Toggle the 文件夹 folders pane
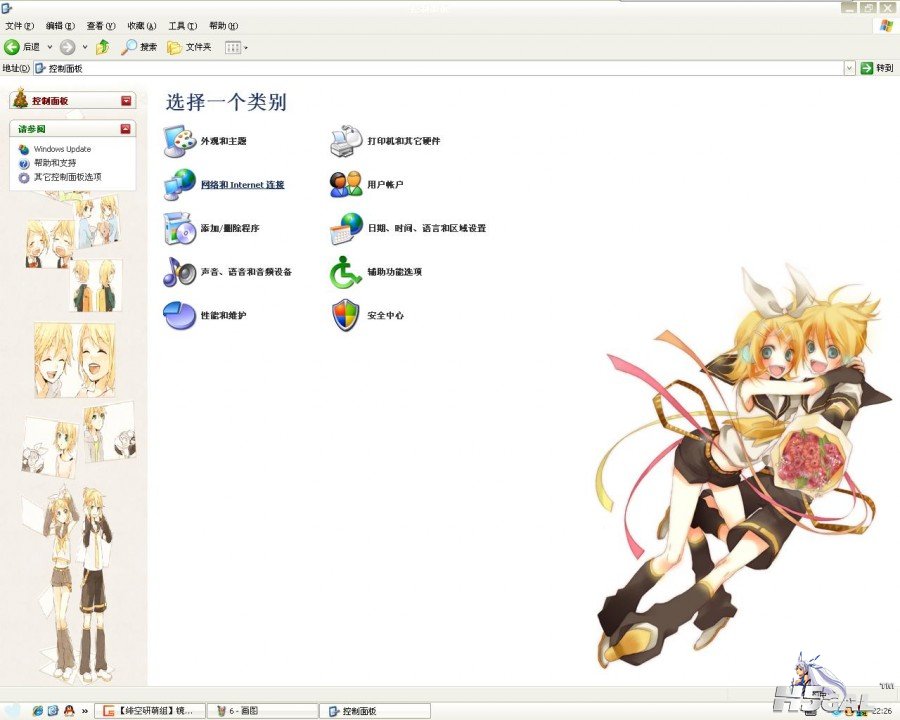Image resolution: width=900 pixels, height=720 pixels. coord(189,47)
